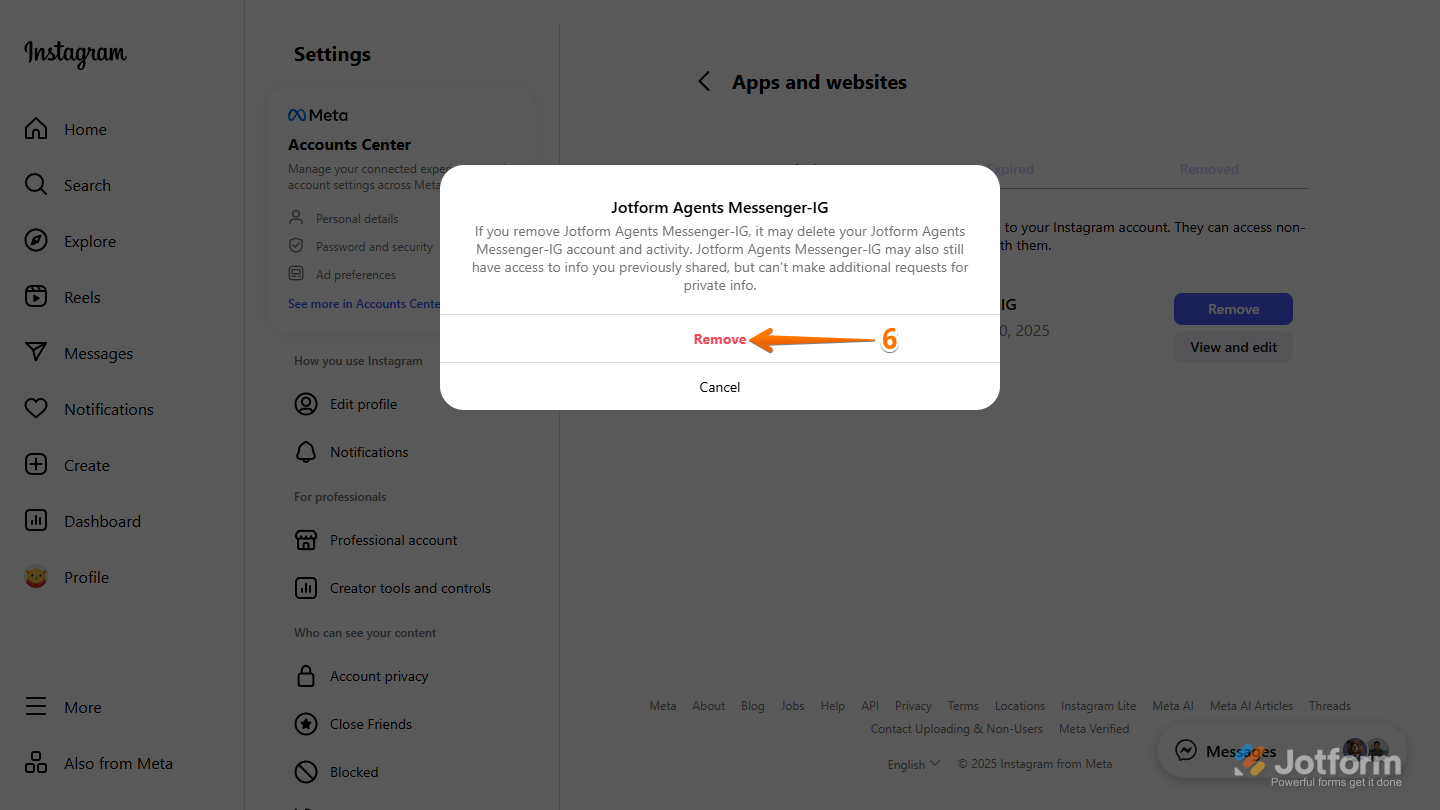Open Creator tools and controls label
This screenshot has height=810, width=1440.
[411, 588]
